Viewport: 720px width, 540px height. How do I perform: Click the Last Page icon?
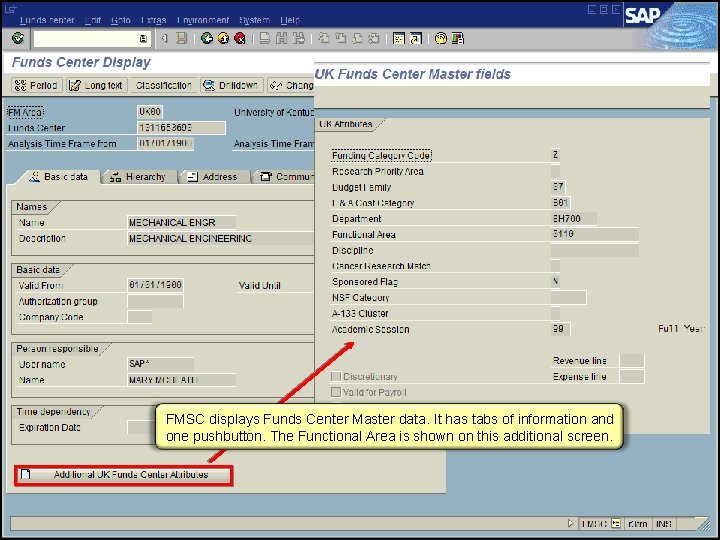374,38
